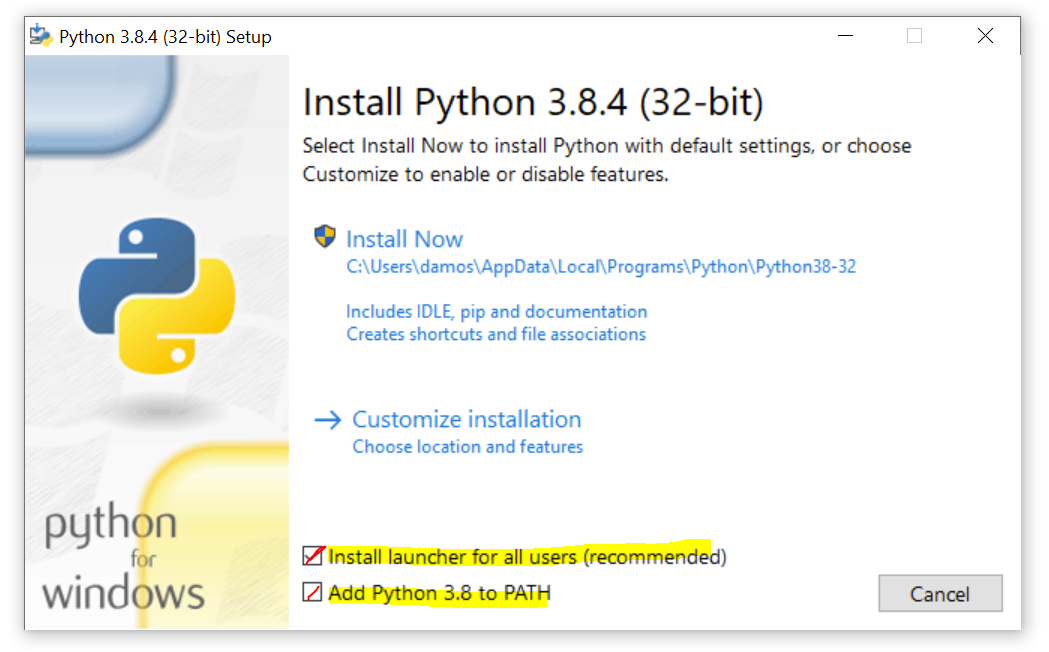Click the blue arrow next to Customize installation

tap(328, 420)
